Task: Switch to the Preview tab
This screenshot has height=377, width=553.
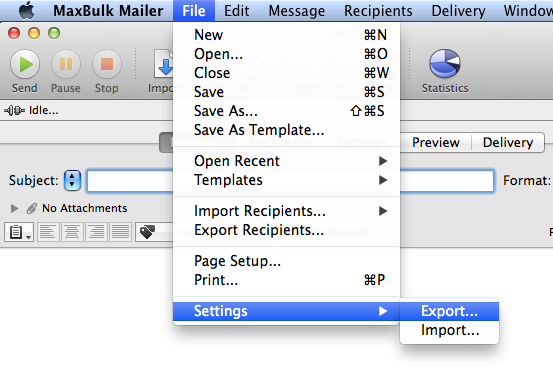Action: (x=436, y=142)
